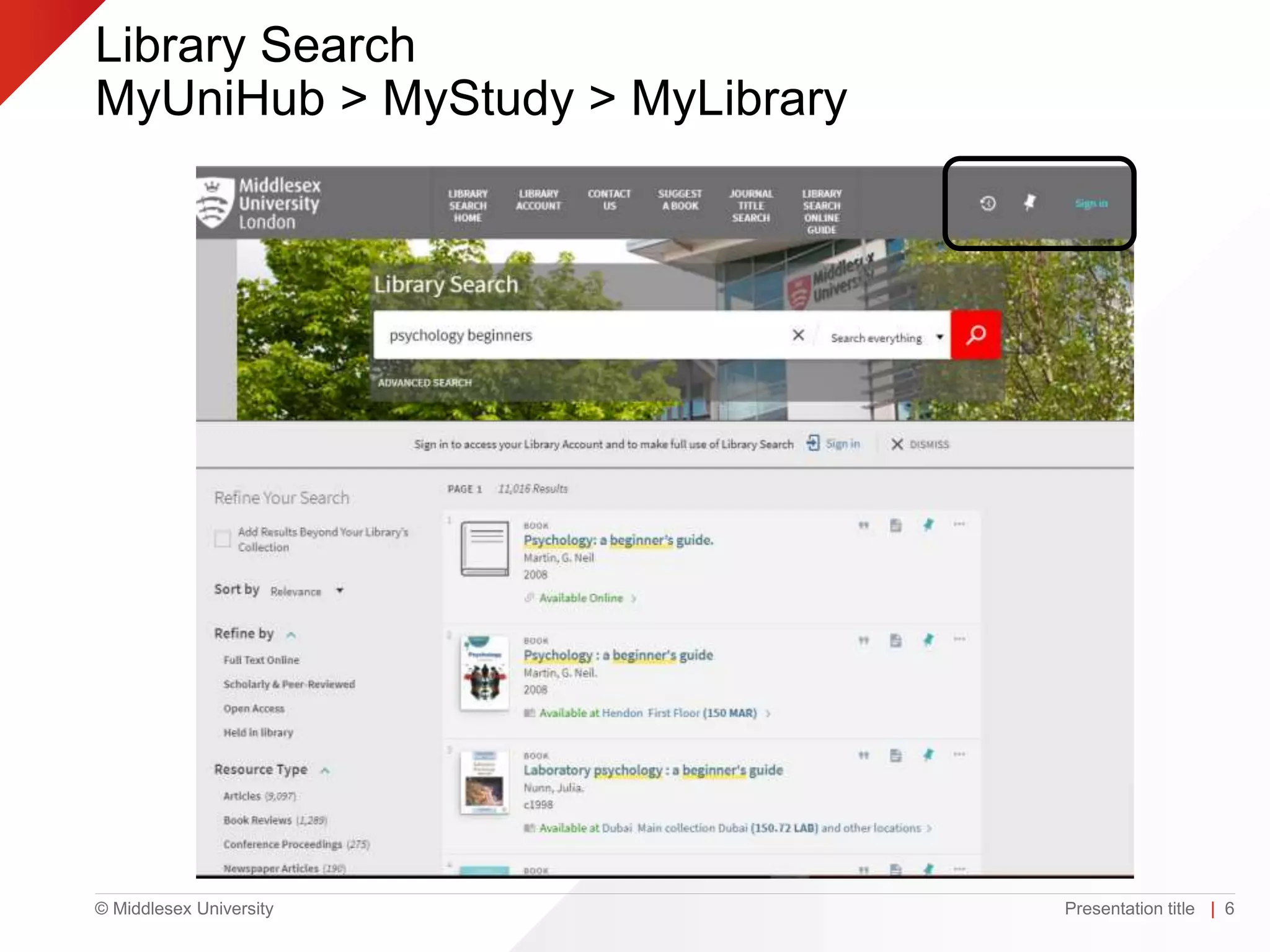Click in the 'psychology beginners' search field
The height and width of the screenshot is (952, 1270).
tap(583, 335)
